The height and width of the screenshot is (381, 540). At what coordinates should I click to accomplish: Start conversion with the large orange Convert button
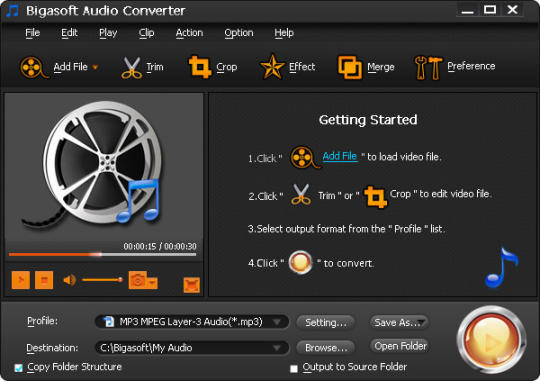[491, 340]
